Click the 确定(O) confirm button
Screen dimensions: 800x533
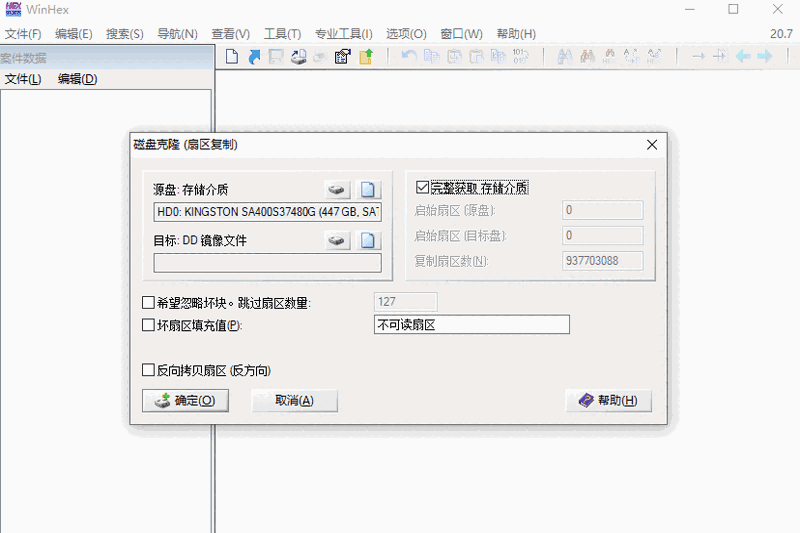185,401
